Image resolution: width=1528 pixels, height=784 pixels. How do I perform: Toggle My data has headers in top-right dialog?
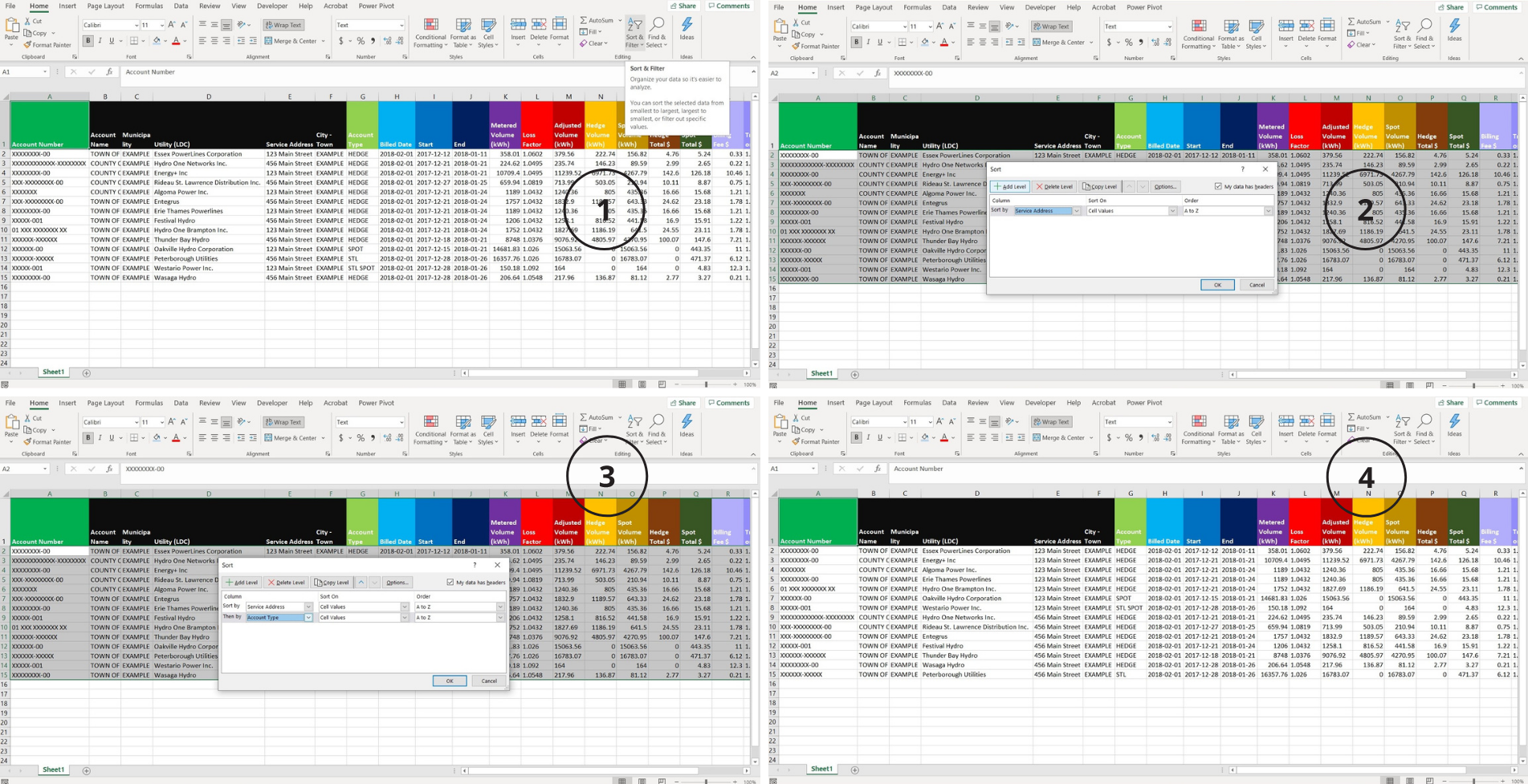[x=1218, y=186]
